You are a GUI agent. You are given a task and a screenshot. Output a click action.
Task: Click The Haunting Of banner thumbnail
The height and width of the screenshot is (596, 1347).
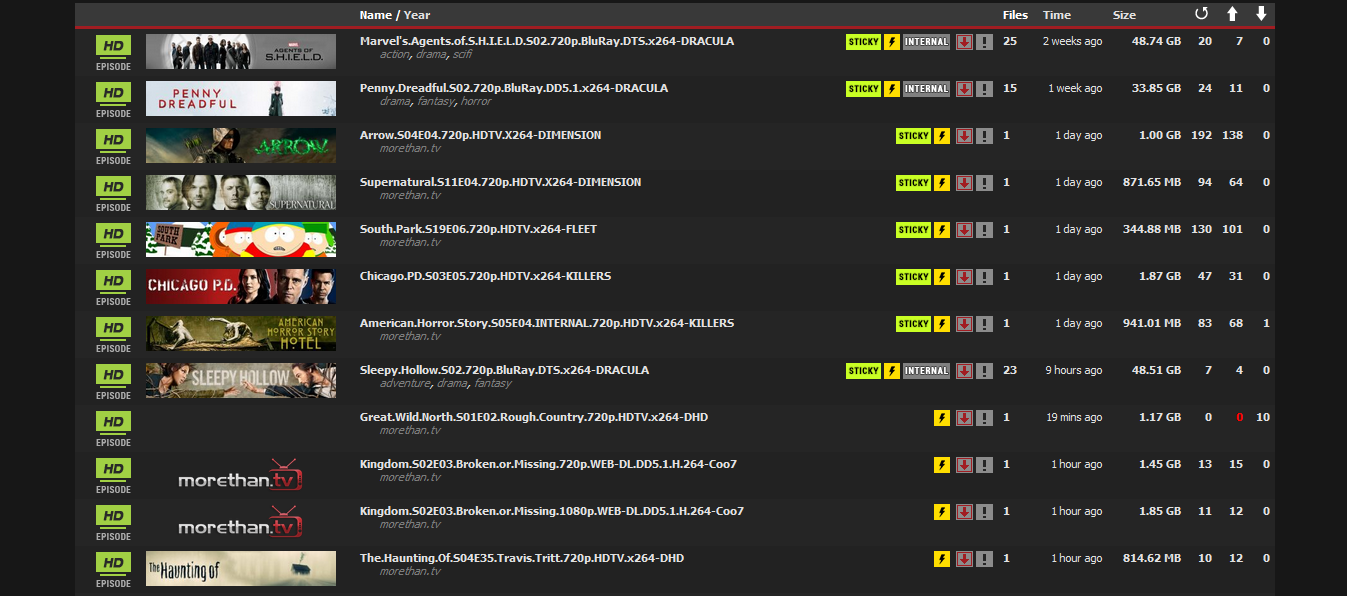pyautogui.click(x=241, y=569)
